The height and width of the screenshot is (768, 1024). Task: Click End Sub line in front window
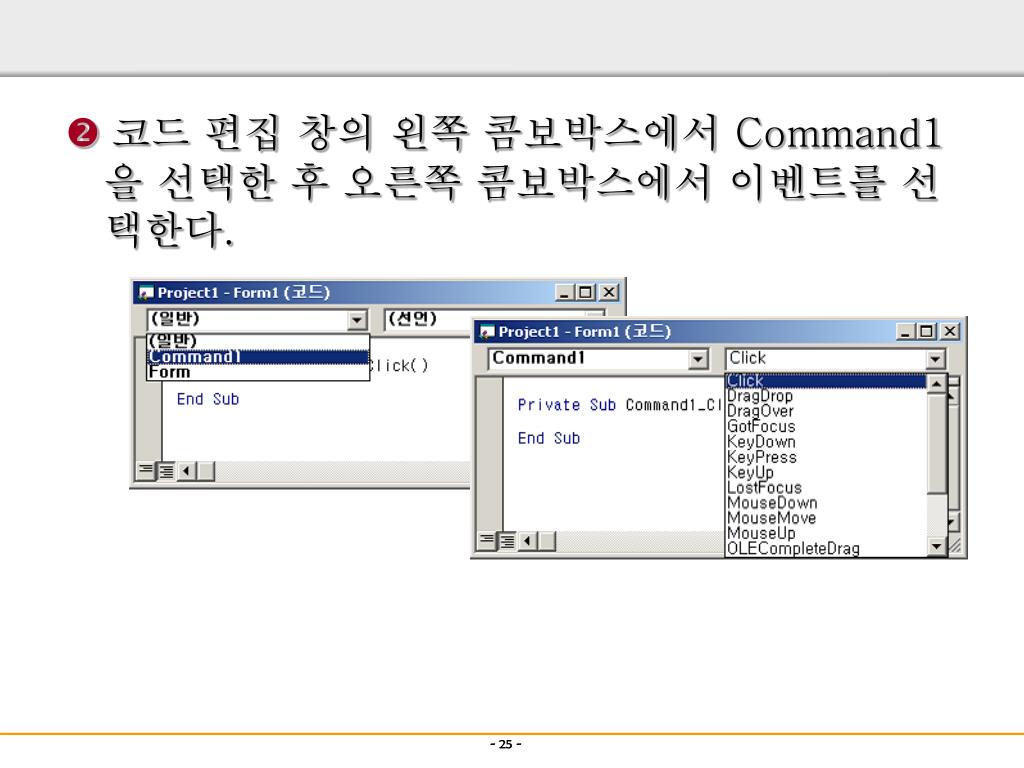pos(549,438)
